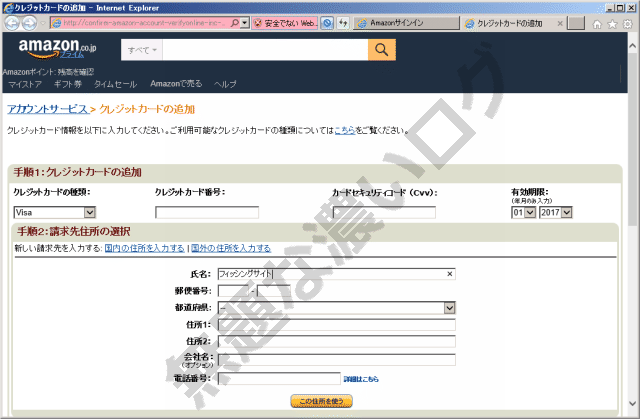Open Favorites star icon
Viewport: 640px width, 419px height.
pyautogui.click(x=612, y=24)
